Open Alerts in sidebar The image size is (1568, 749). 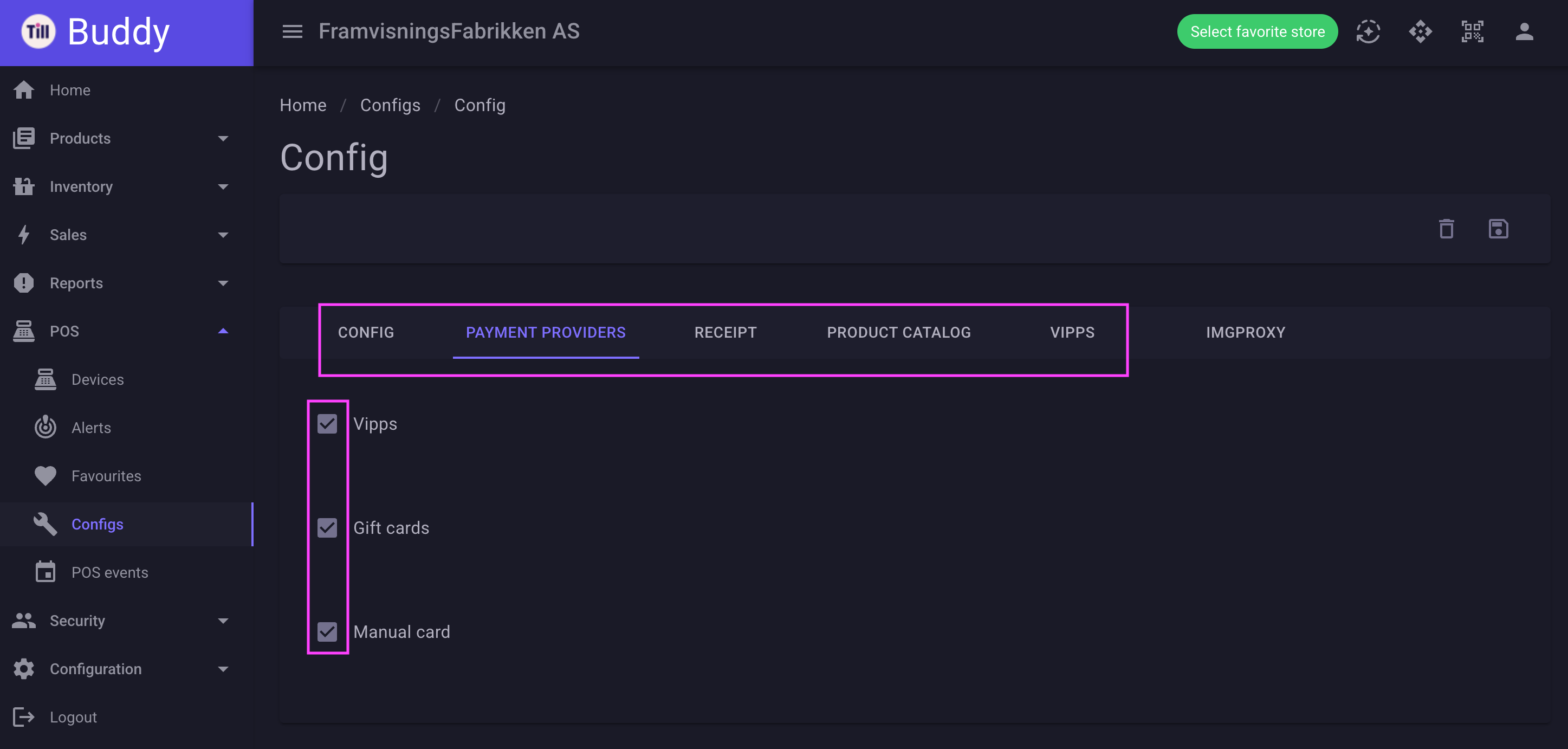pyautogui.click(x=127, y=428)
